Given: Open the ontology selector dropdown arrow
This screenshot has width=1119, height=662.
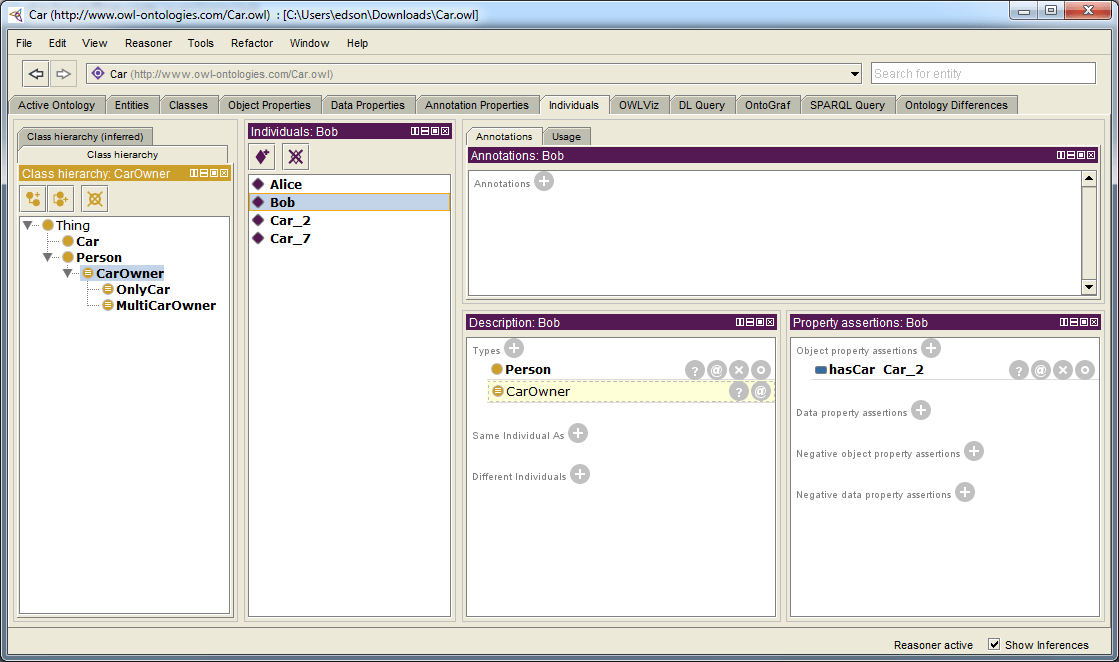Looking at the screenshot, I should (855, 73).
